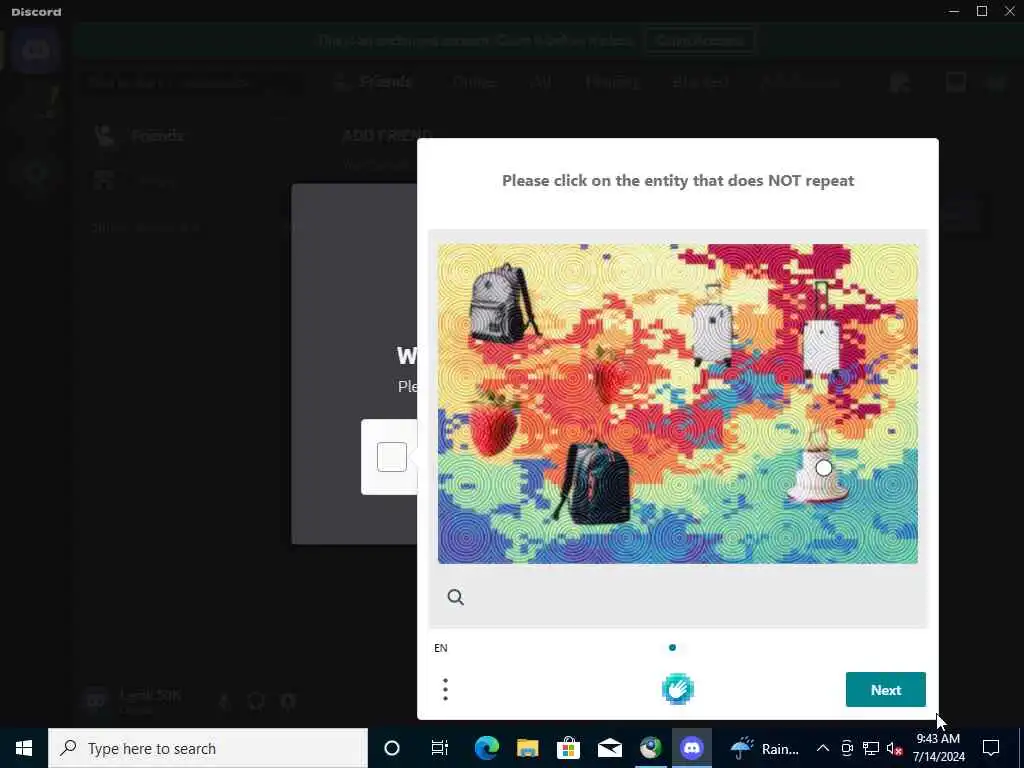This screenshot has width=1024, height=768.
Task: Click the magnifier zoom icon below image
Action: coord(456,597)
